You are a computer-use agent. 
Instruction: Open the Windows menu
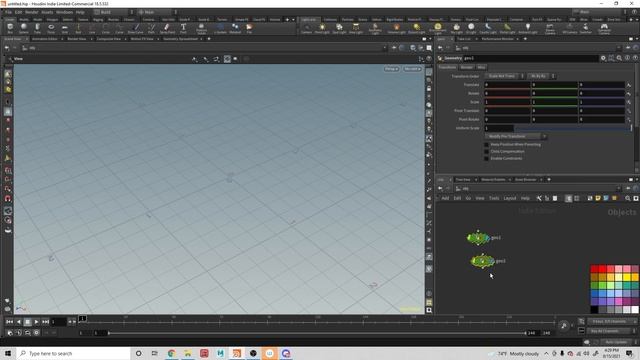click(64, 12)
